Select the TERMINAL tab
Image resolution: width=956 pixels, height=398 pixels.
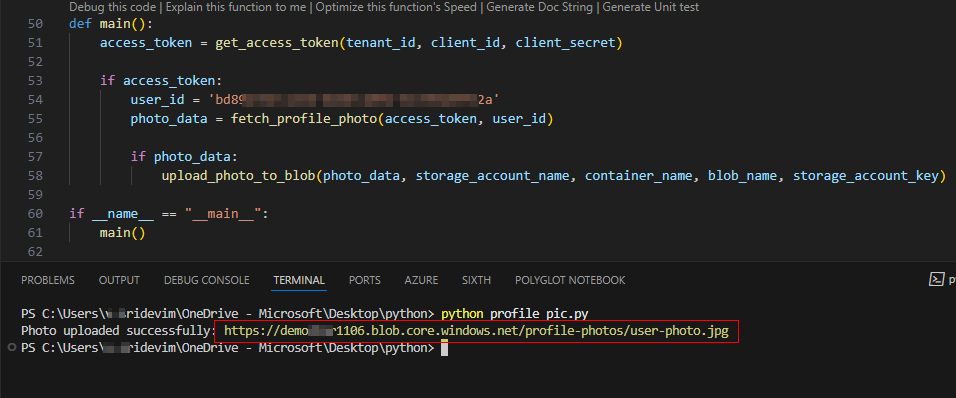pos(299,280)
